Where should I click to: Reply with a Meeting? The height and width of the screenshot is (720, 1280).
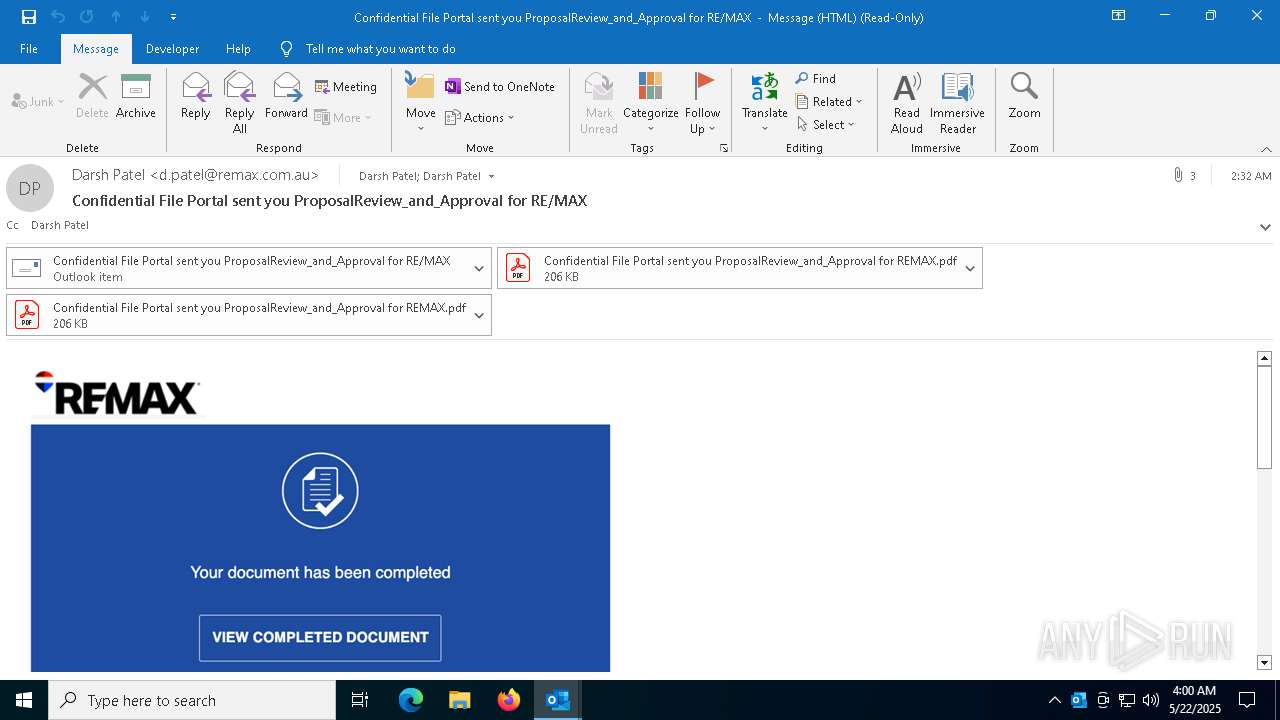pyautogui.click(x=346, y=87)
